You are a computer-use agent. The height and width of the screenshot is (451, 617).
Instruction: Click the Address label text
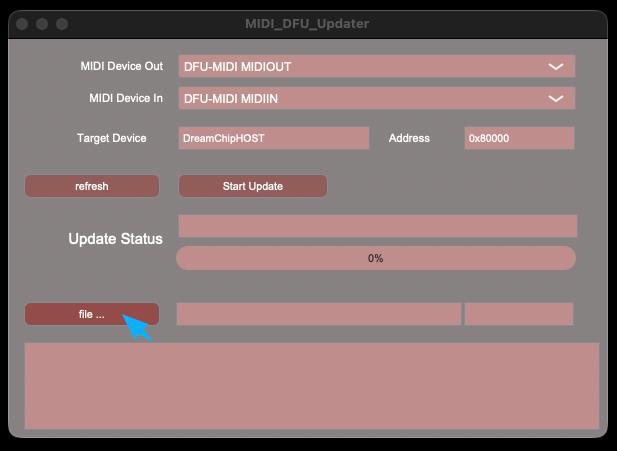click(x=409, y=138)
